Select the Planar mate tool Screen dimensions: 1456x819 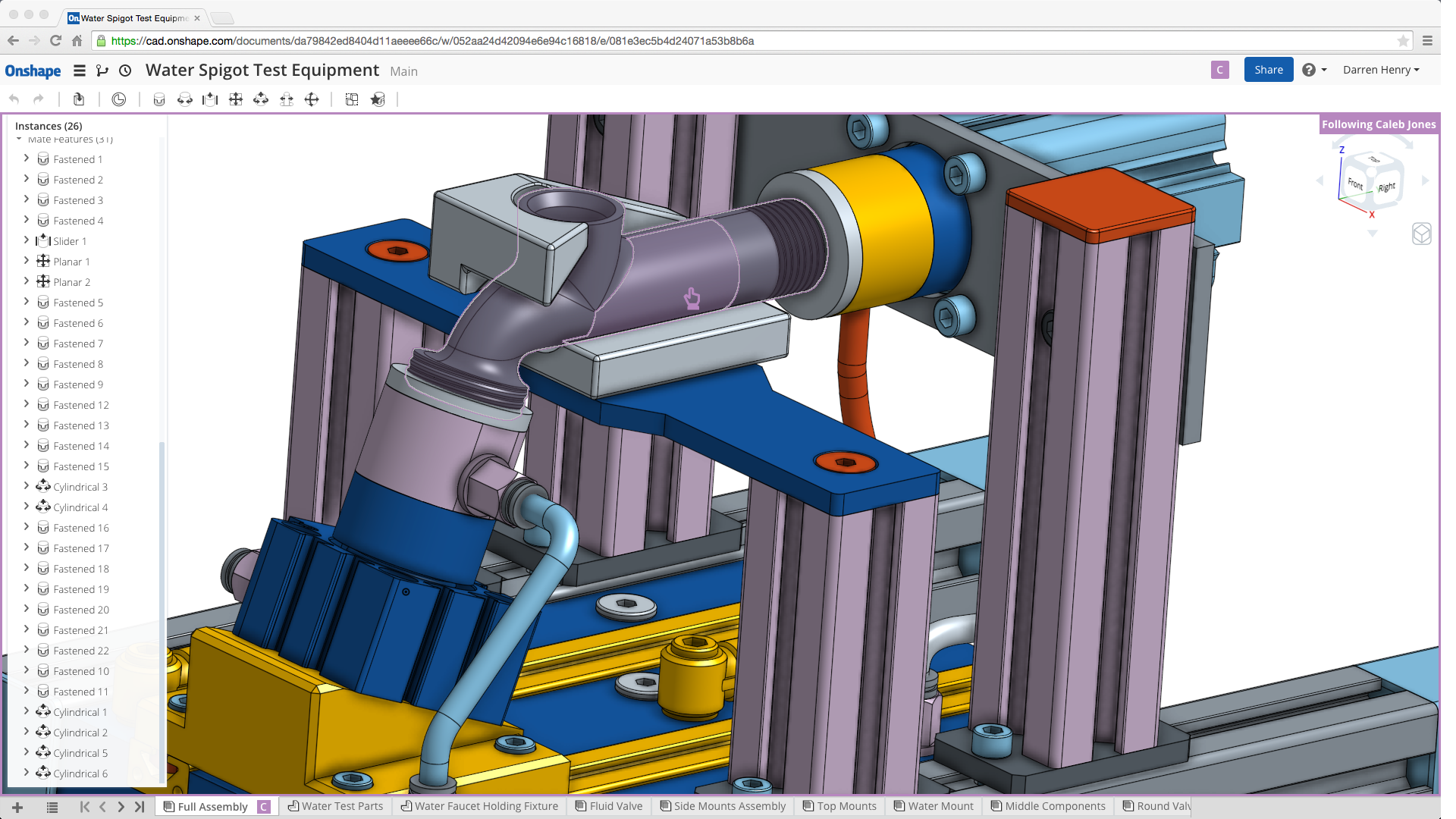(x=236, y=99)
